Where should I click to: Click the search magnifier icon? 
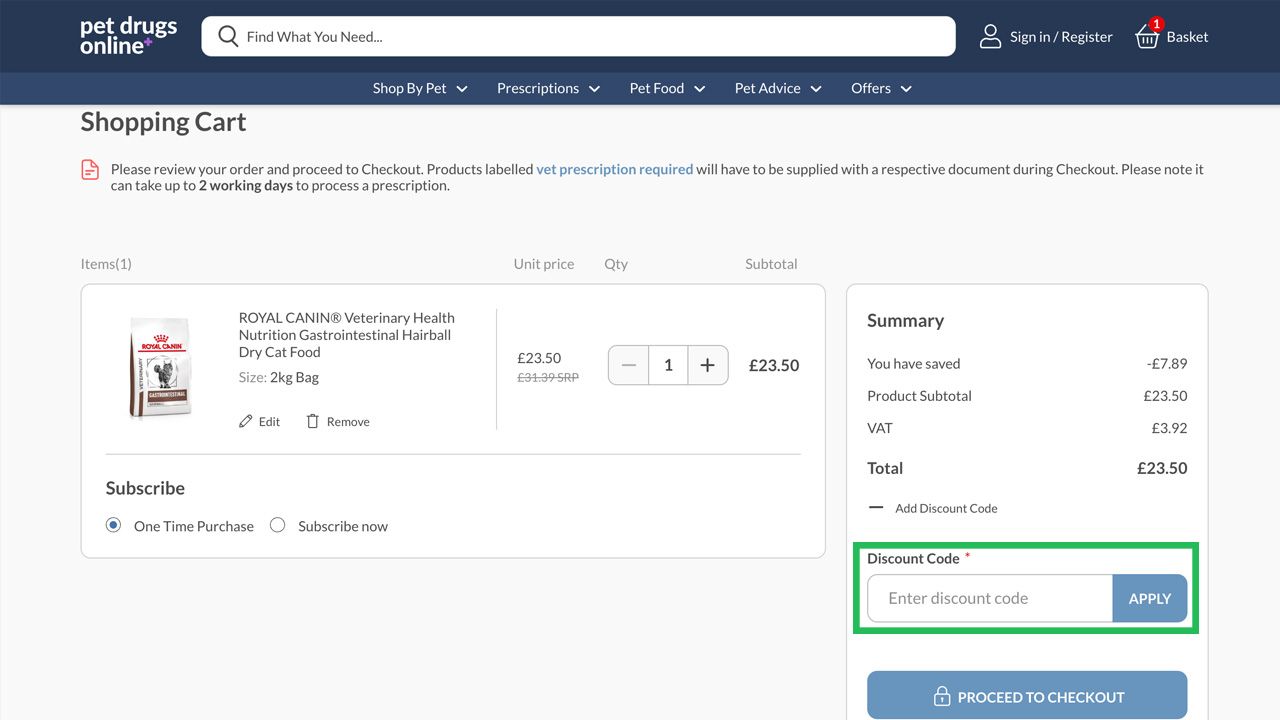pyautogui.click(x=228, y=37)
